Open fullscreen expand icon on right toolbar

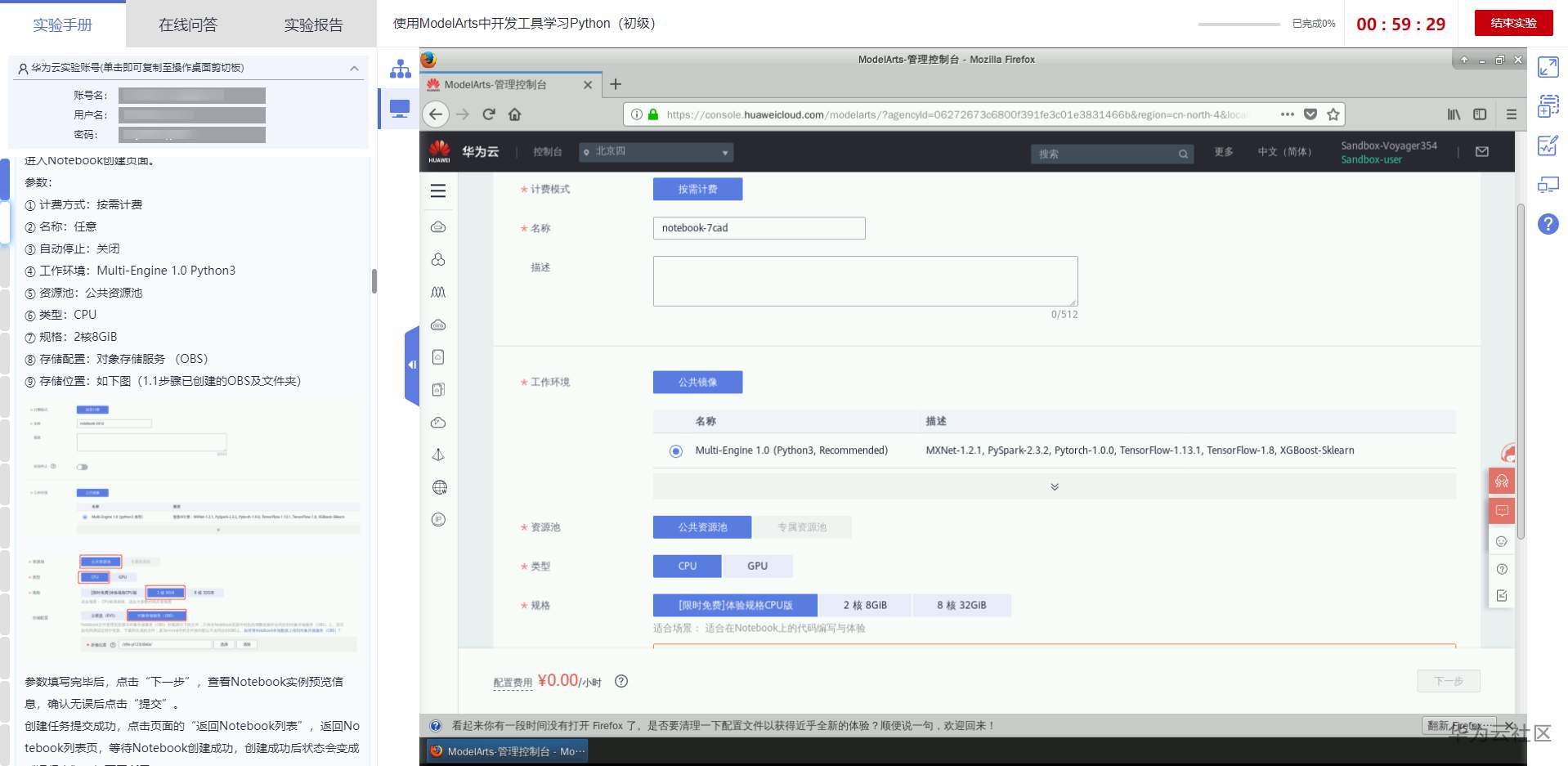click(1548, 67)
